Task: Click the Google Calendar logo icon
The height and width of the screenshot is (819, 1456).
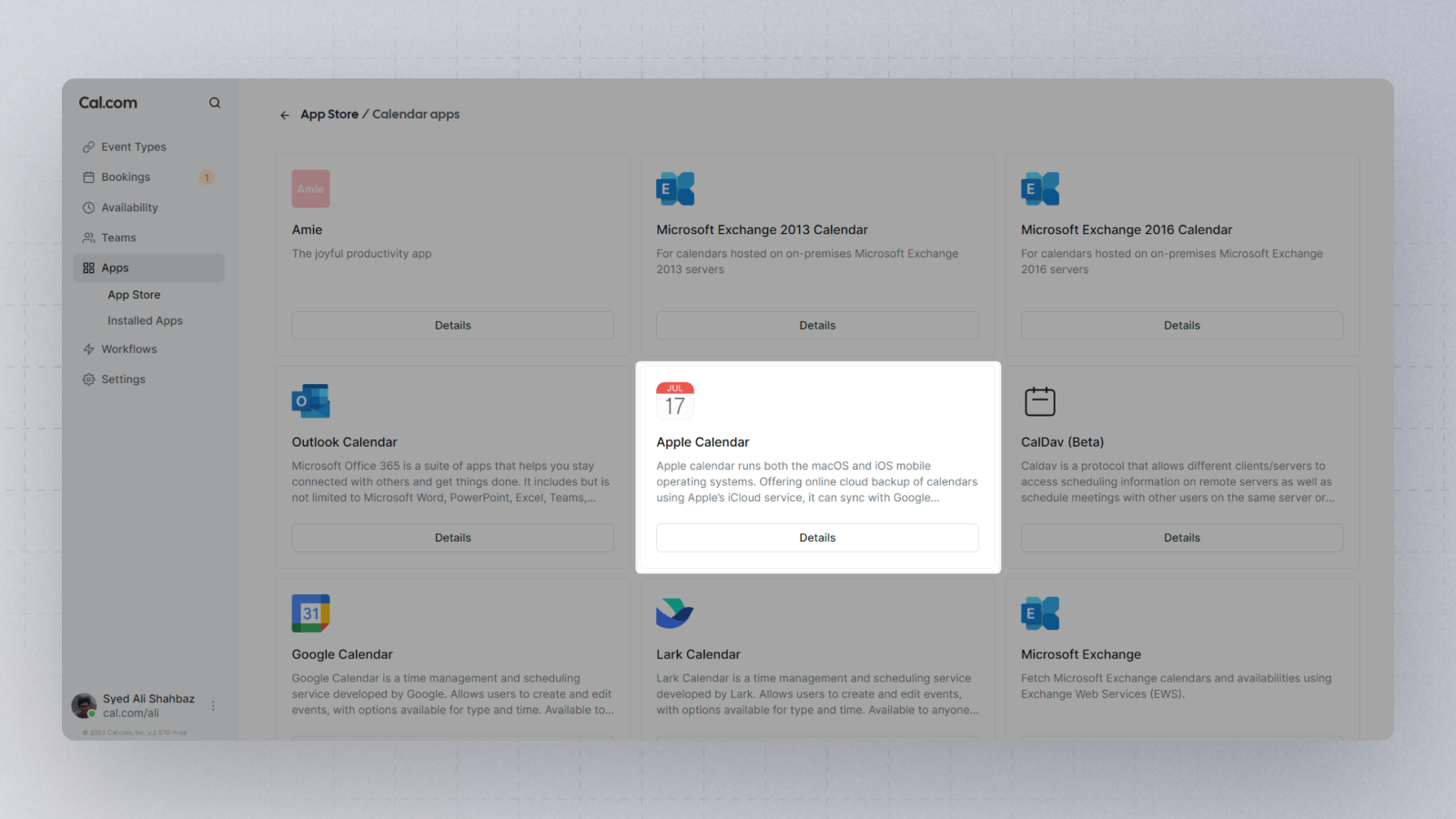Action: [x=310, y=613]
